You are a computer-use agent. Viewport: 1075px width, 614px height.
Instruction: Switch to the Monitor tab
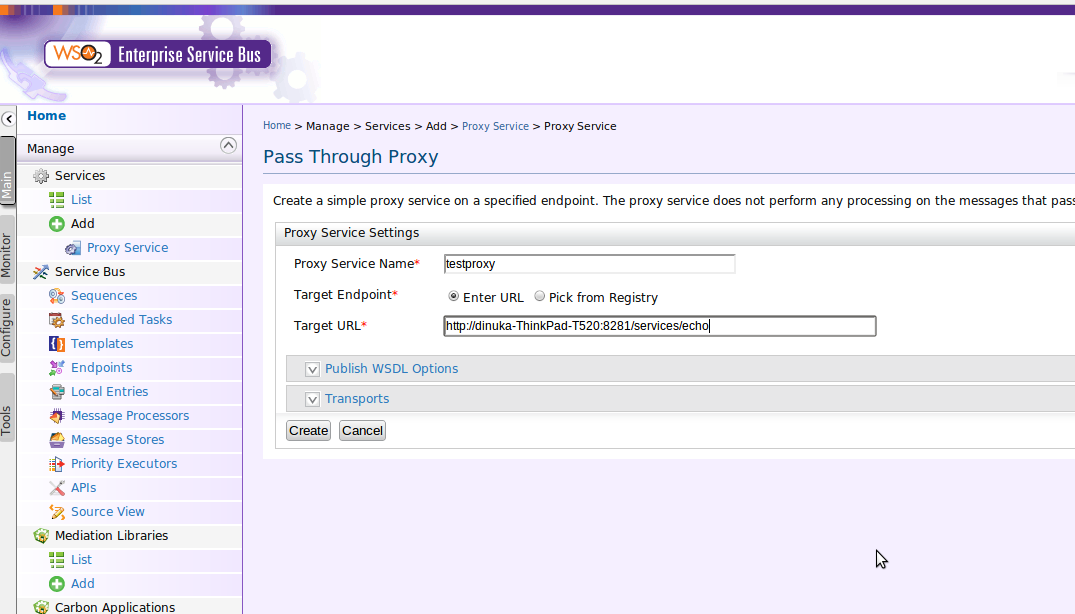tap(7, 250)
